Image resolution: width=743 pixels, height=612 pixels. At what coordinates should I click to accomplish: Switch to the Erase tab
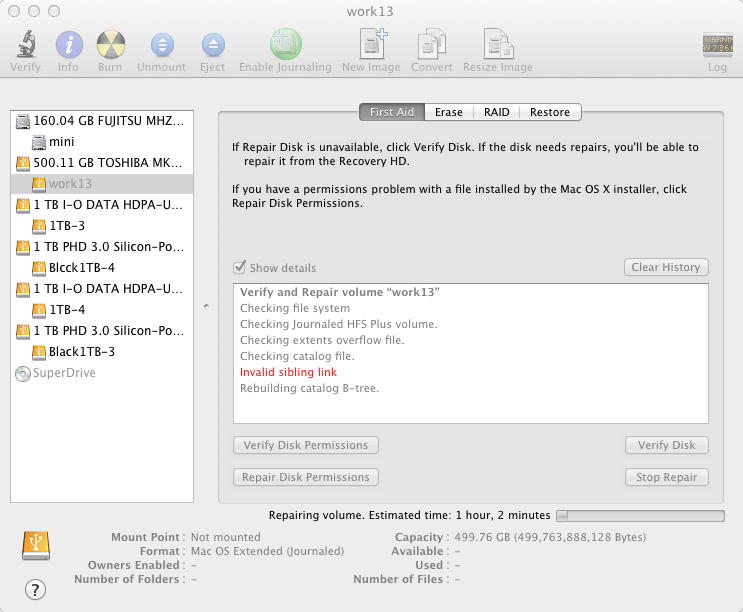click(449, 112)
